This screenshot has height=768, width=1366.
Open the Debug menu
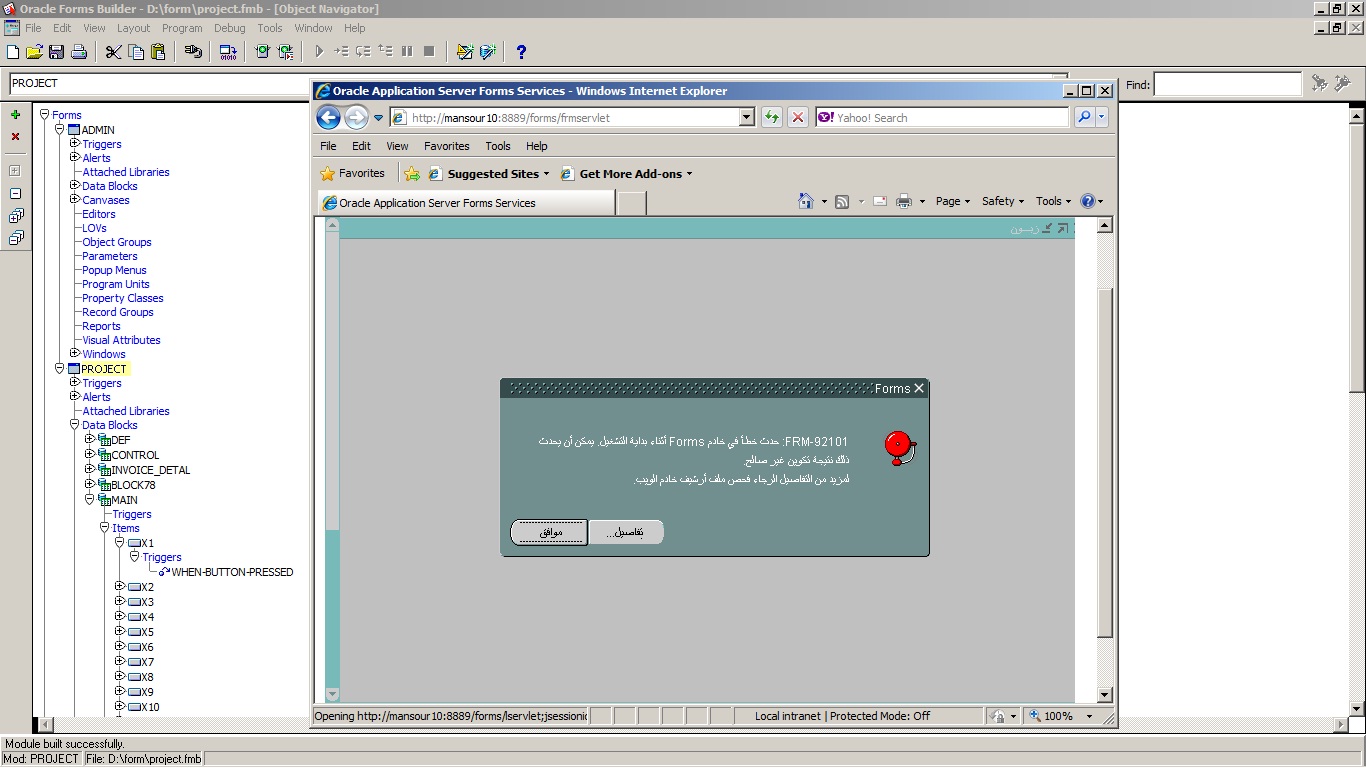(x=229, y=28)
